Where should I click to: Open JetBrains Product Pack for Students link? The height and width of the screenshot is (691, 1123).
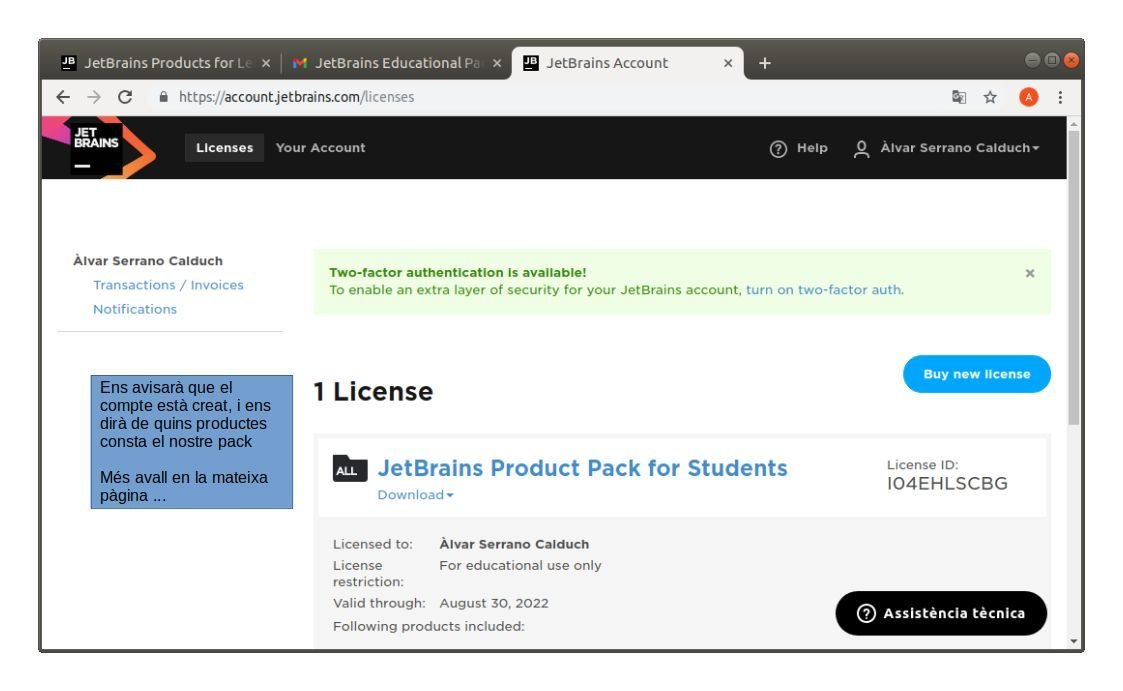tap(582, 468)
